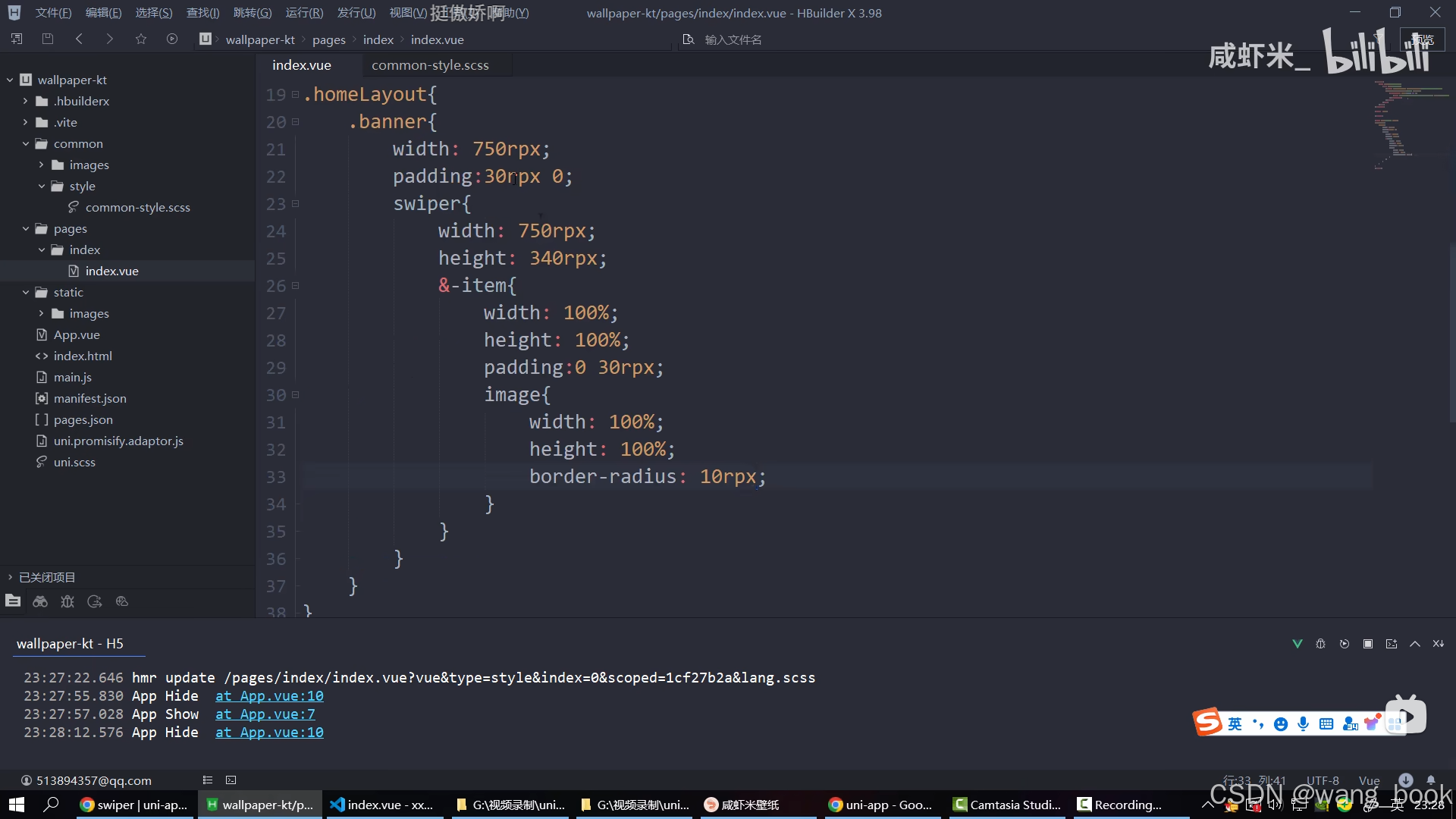
Task: Click the file search magnifier icon
Action: click(688, 39)
